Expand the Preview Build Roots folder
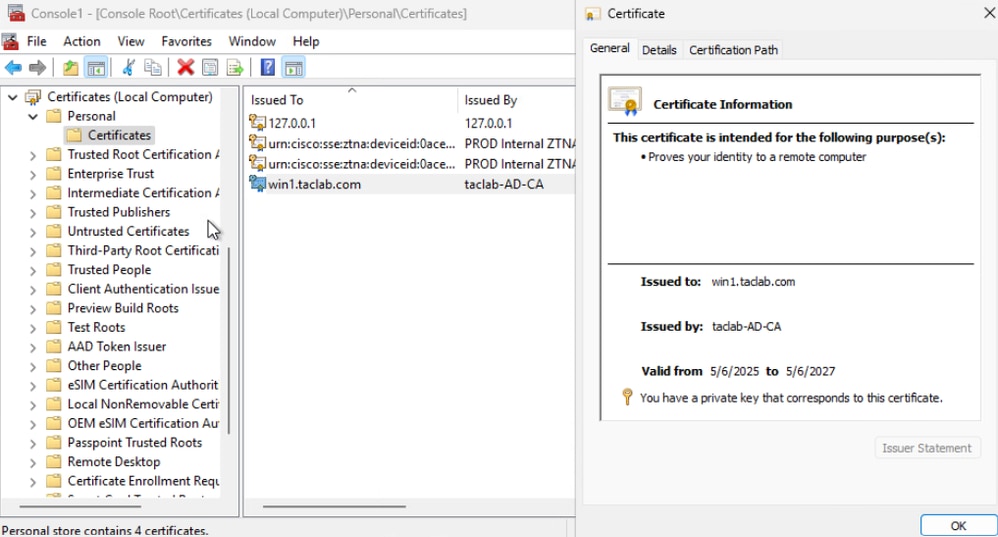The image size is (998, 537). click(x=33, y=309)
